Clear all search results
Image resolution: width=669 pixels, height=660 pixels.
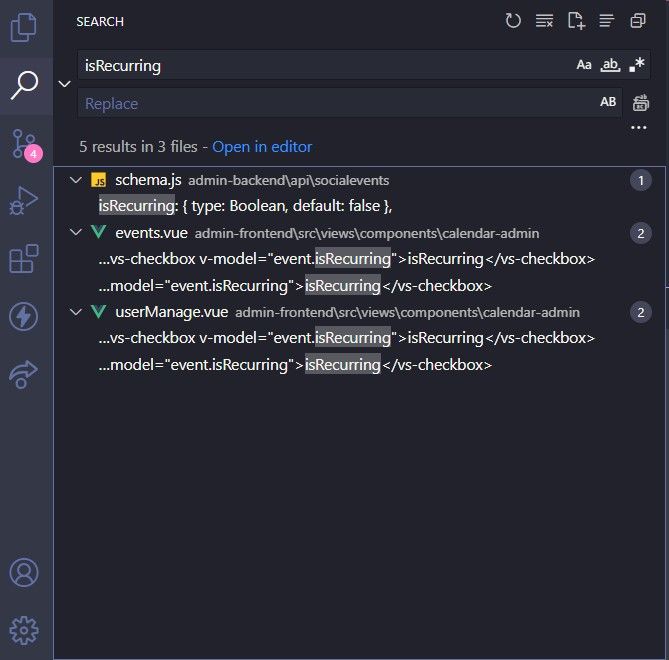pos(544,21)
